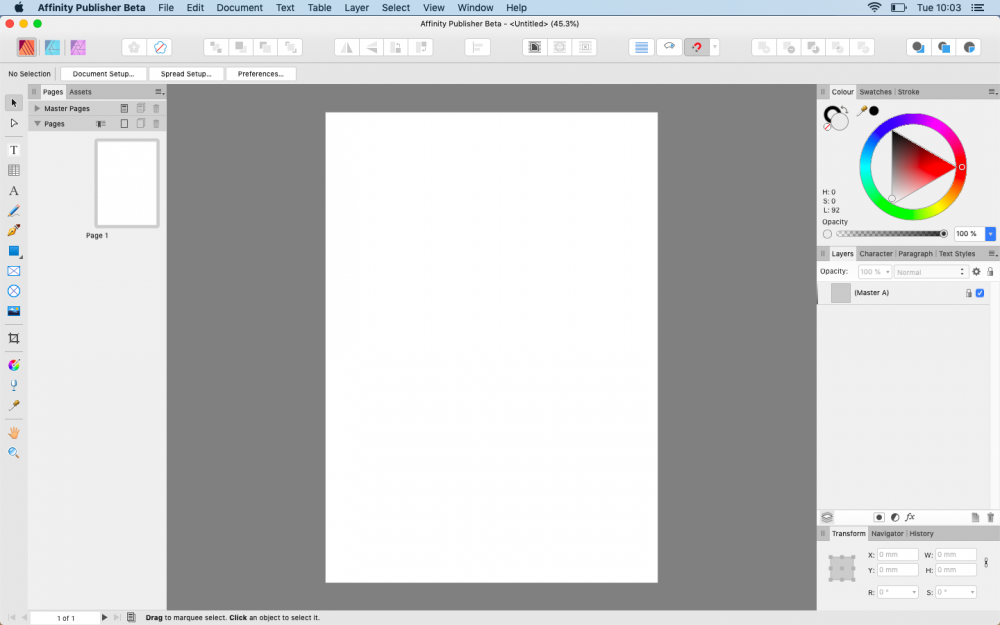Screen dimensions: 1000x625
Task: Open the Document menu
Action: (x=239, y=7)
